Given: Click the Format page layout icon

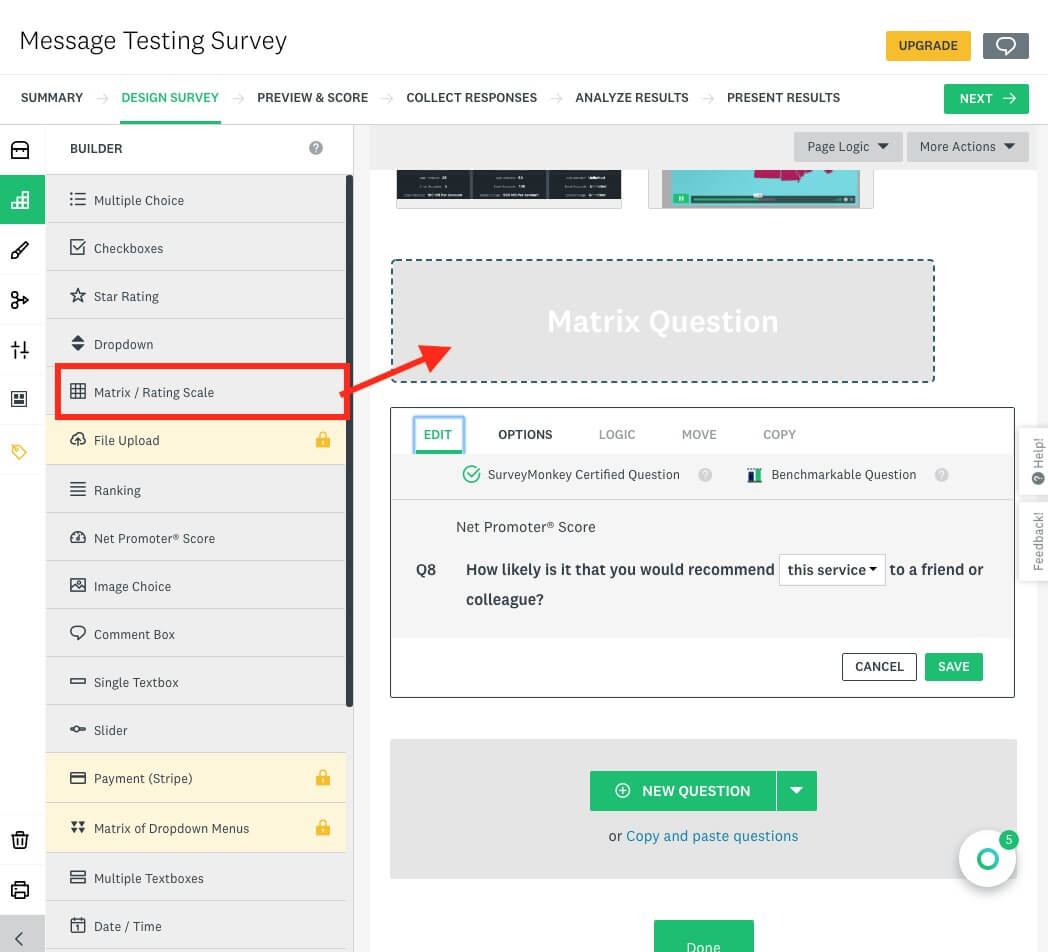Looking at the screenshot, I should coord(22,398).
